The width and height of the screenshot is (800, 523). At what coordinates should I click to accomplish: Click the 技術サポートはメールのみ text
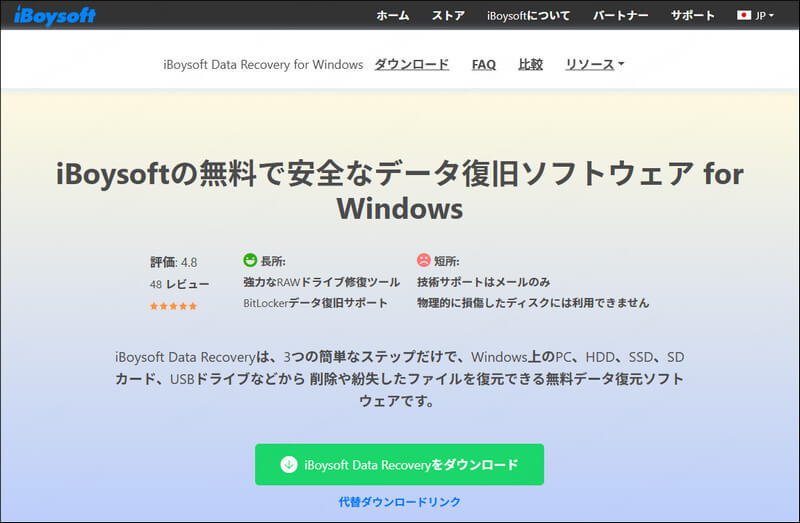tap(484, 282)
